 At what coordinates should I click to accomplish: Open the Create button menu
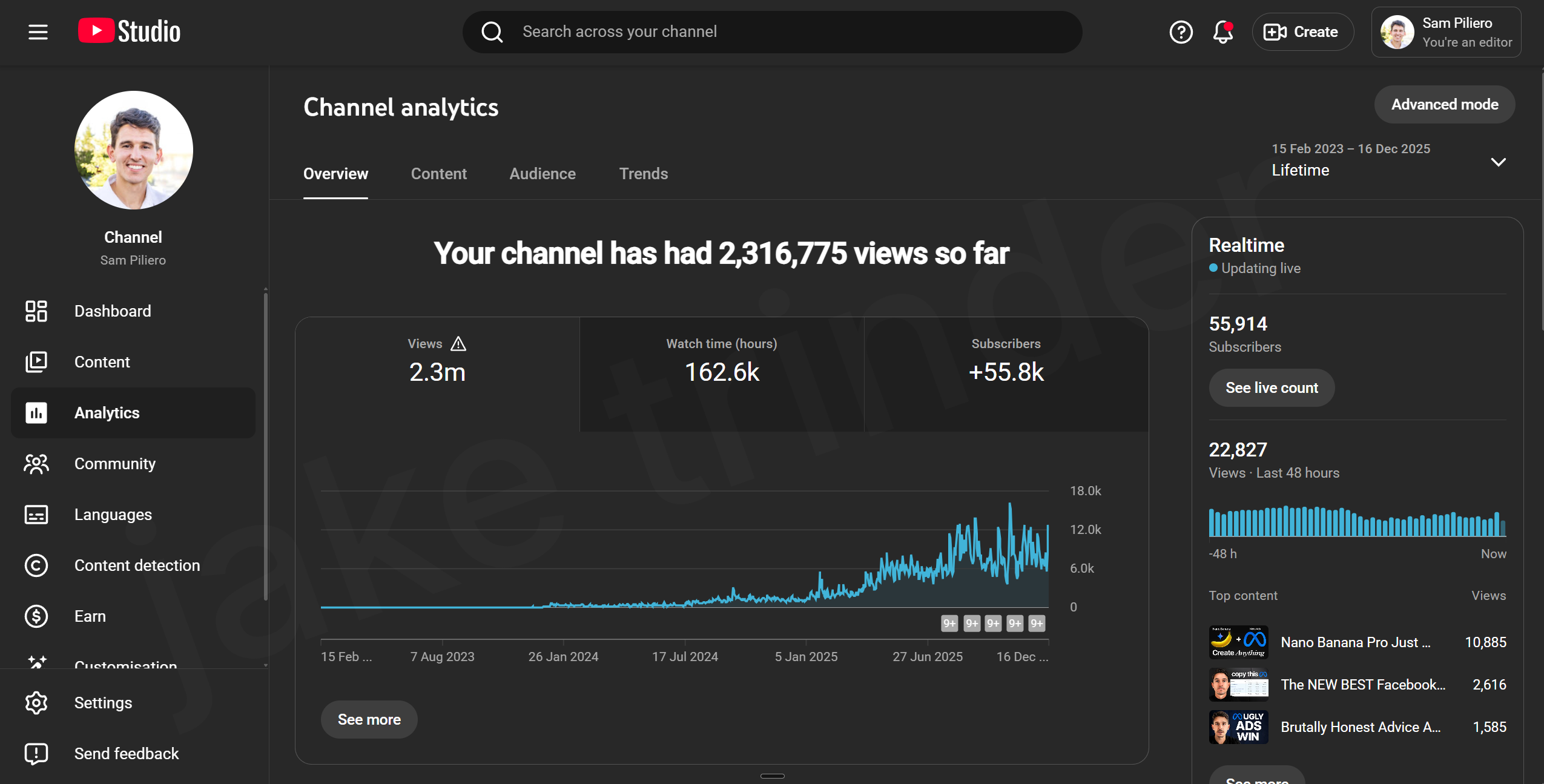pos(1302,32)
